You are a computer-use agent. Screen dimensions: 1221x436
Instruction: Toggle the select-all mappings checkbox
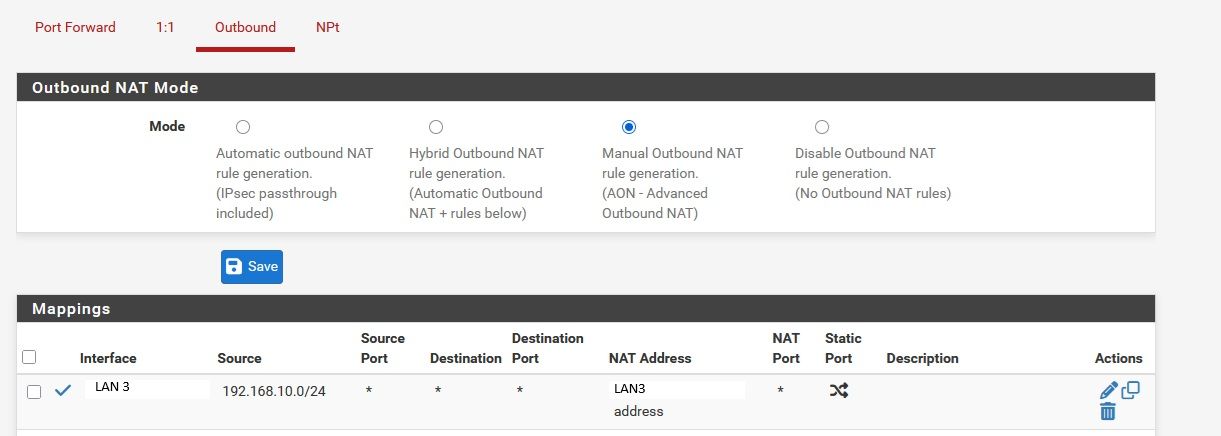pyautogui.click(x=29, y=357)
